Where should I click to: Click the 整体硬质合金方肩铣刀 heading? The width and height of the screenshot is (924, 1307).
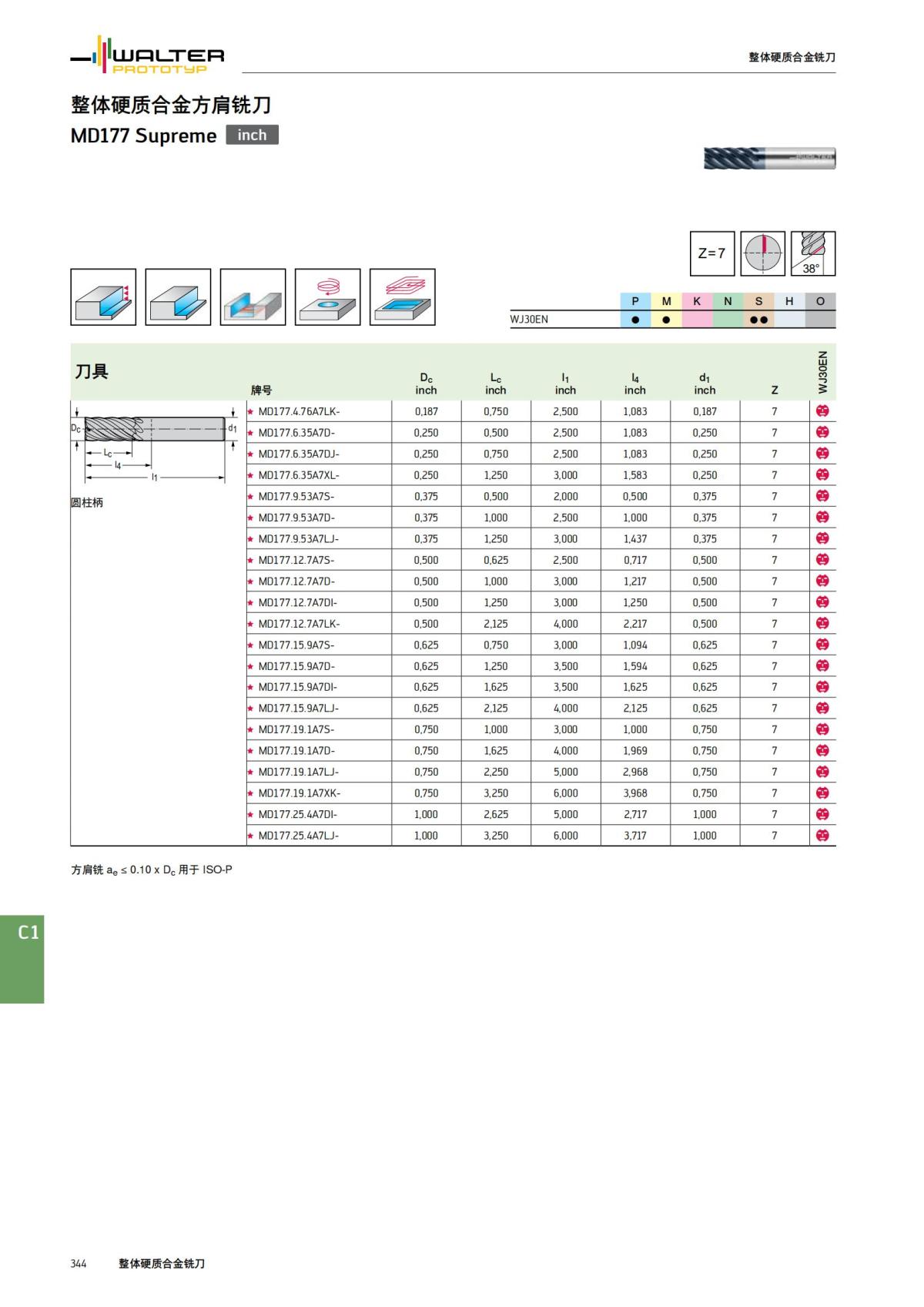(171, 105)
